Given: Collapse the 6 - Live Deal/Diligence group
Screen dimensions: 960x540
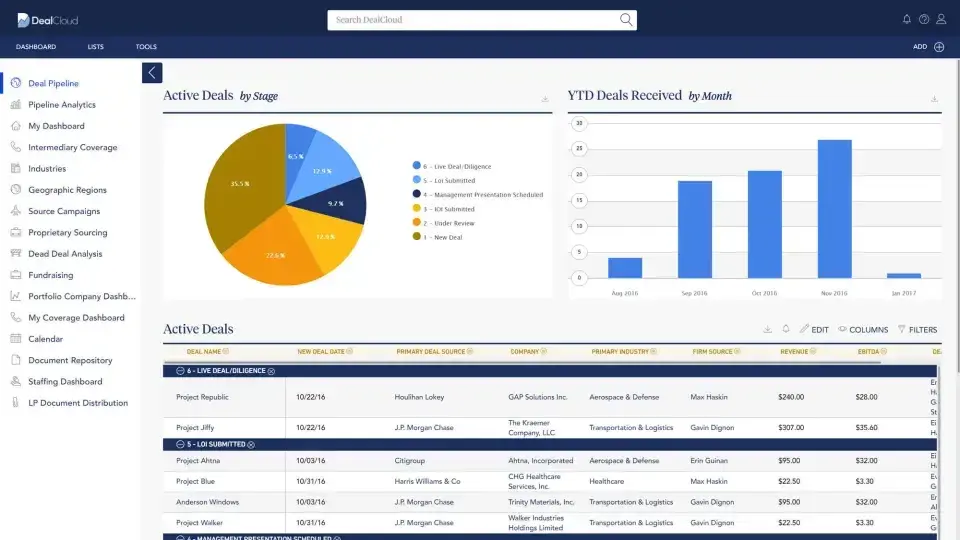Looking at the screenshot, I should tap(180, 371).
